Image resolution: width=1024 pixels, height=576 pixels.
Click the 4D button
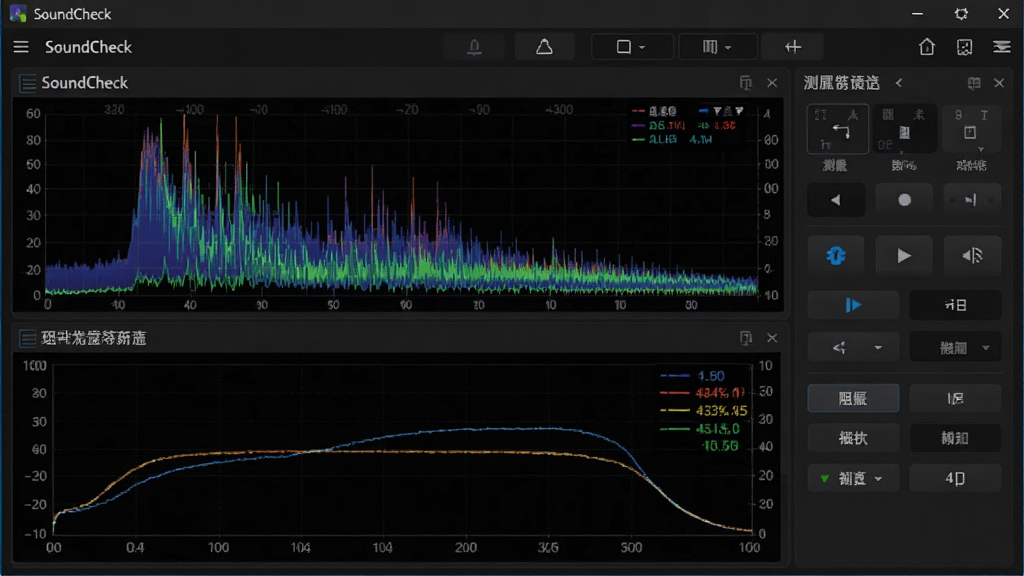coord(955,479)
